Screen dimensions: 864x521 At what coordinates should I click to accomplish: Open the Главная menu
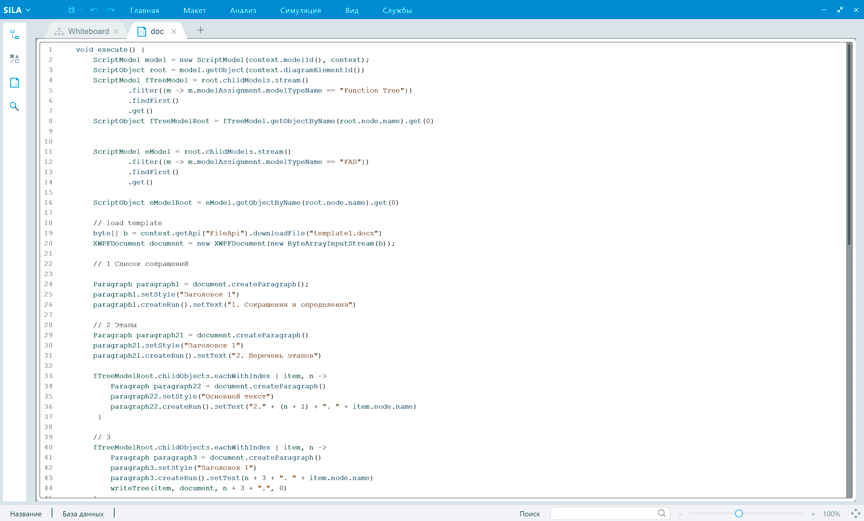pos(144,10)
